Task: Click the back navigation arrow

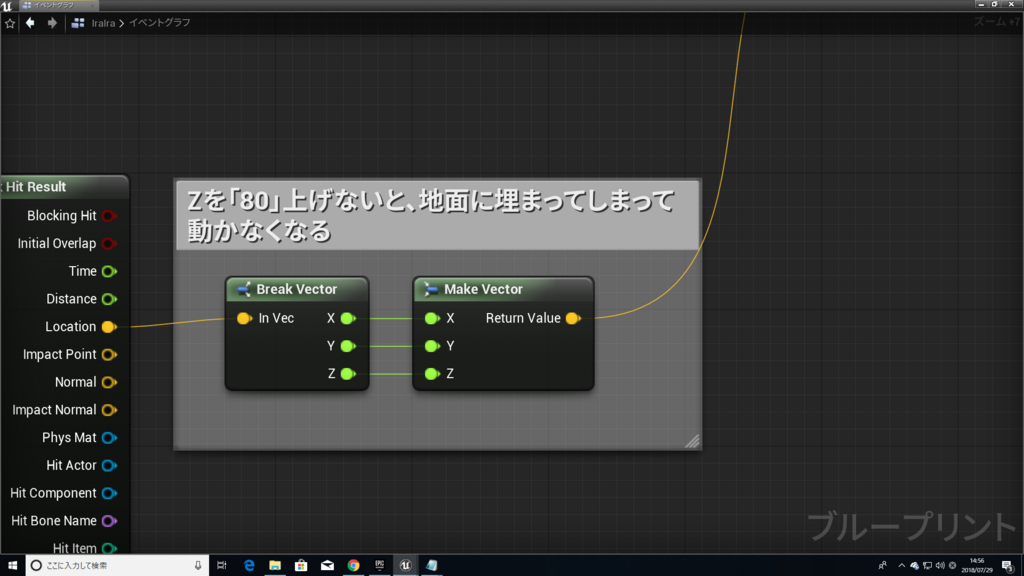Action: click(30, 22)
